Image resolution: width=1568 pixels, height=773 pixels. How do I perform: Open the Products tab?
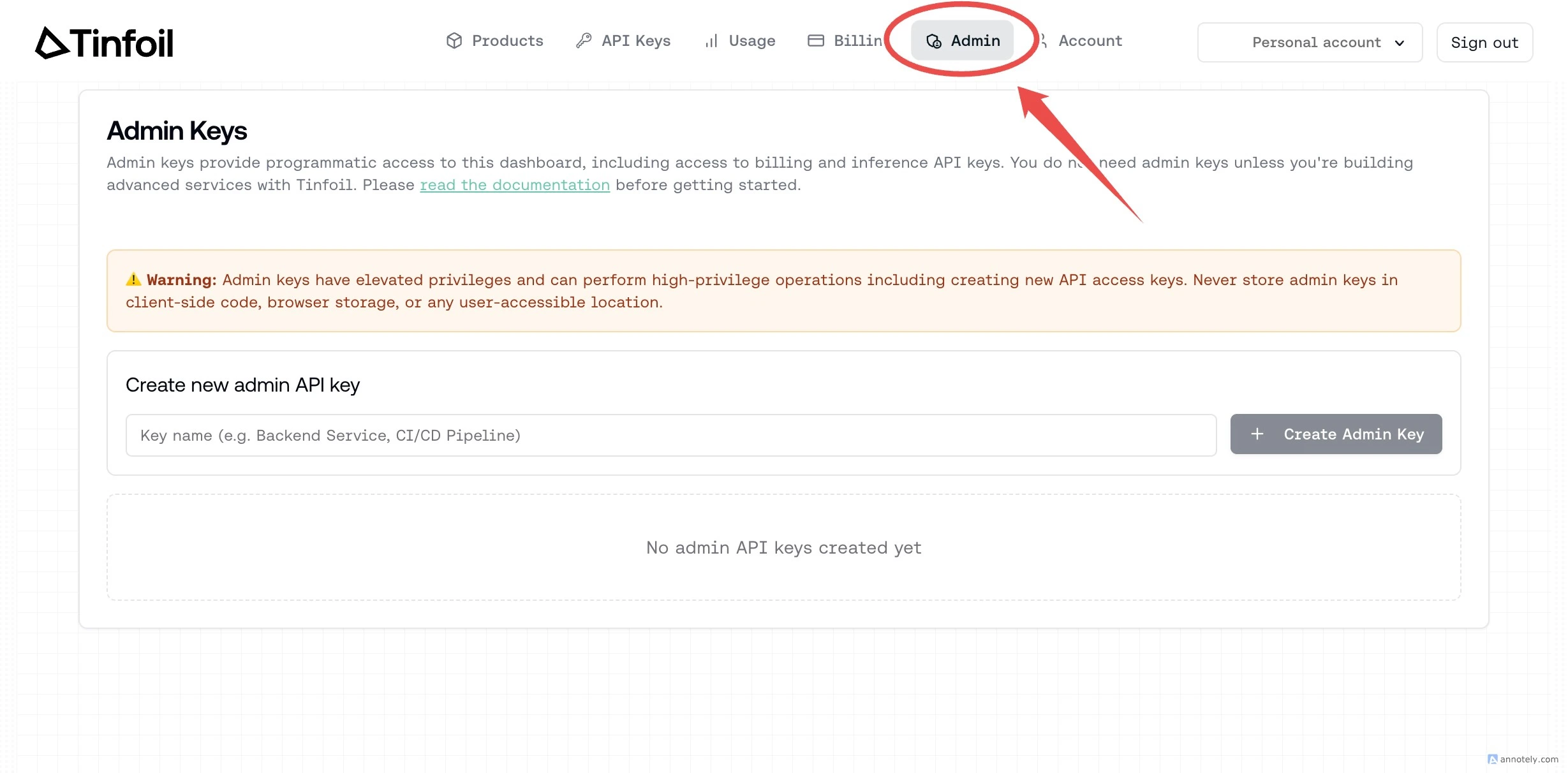point(494,41)
